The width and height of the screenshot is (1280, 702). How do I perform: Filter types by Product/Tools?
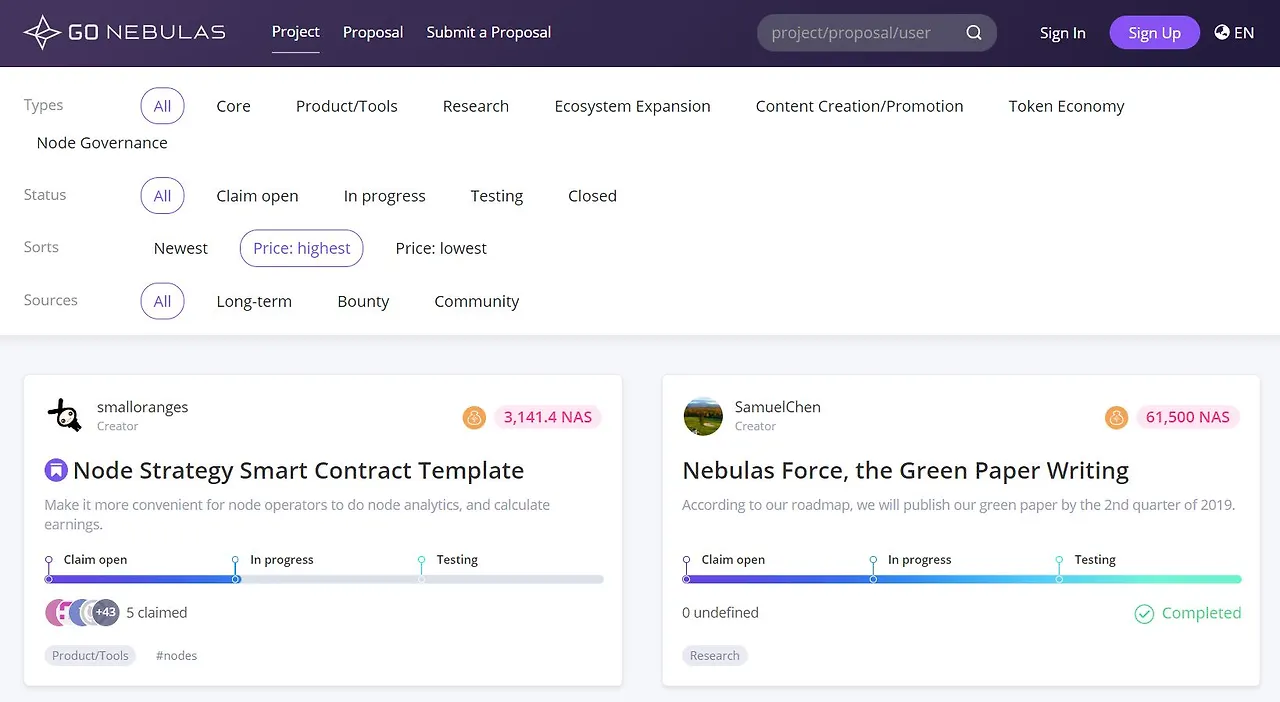[347, 106]
